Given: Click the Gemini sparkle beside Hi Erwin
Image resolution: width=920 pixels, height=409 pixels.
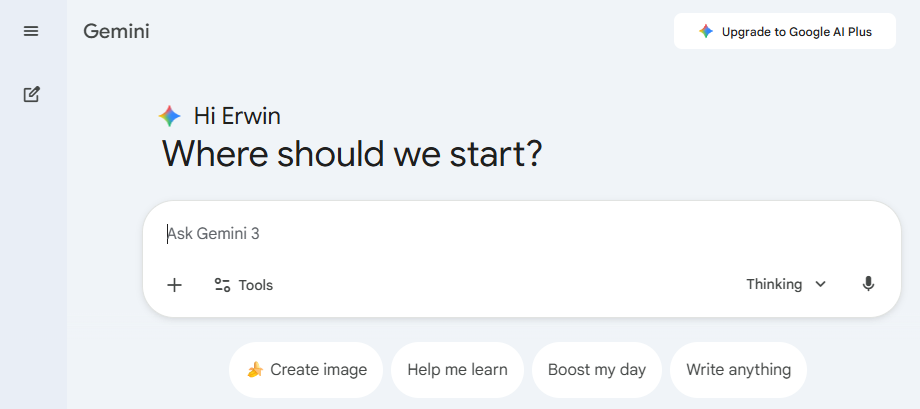Looking at the screenshot, I should click(x=170, y=116).
